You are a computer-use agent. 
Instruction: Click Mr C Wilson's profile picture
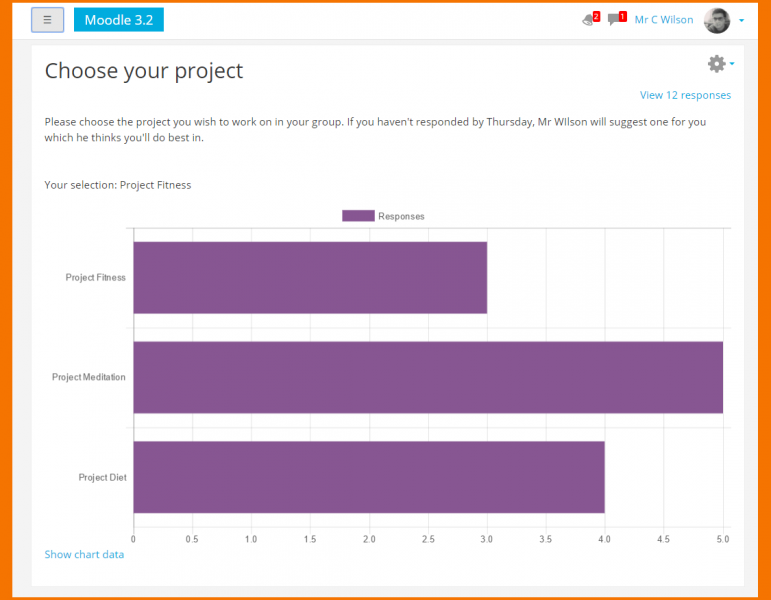[717, 20]
